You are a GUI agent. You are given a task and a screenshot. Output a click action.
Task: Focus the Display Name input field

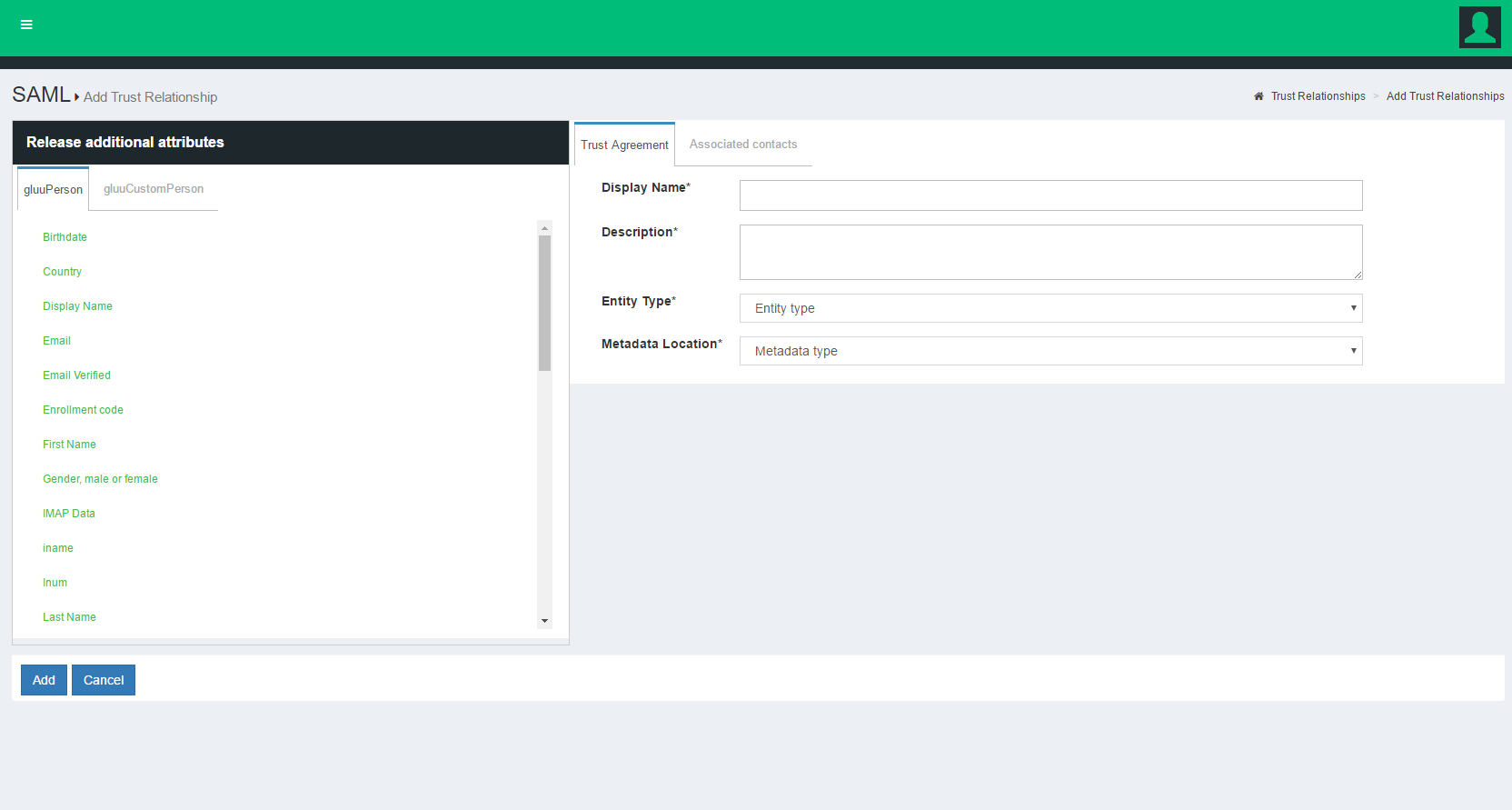click(1050, 195)
